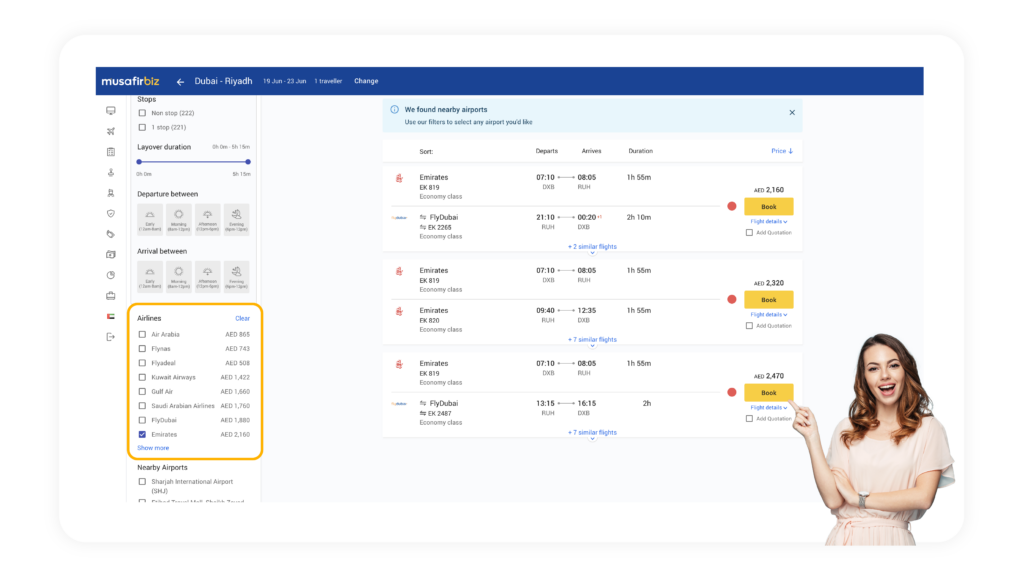Image resolution: width=1024 pixels, height=576 pixels.
Task: Click the price tag icon in sidebar
Action: [x=111, y=234]
